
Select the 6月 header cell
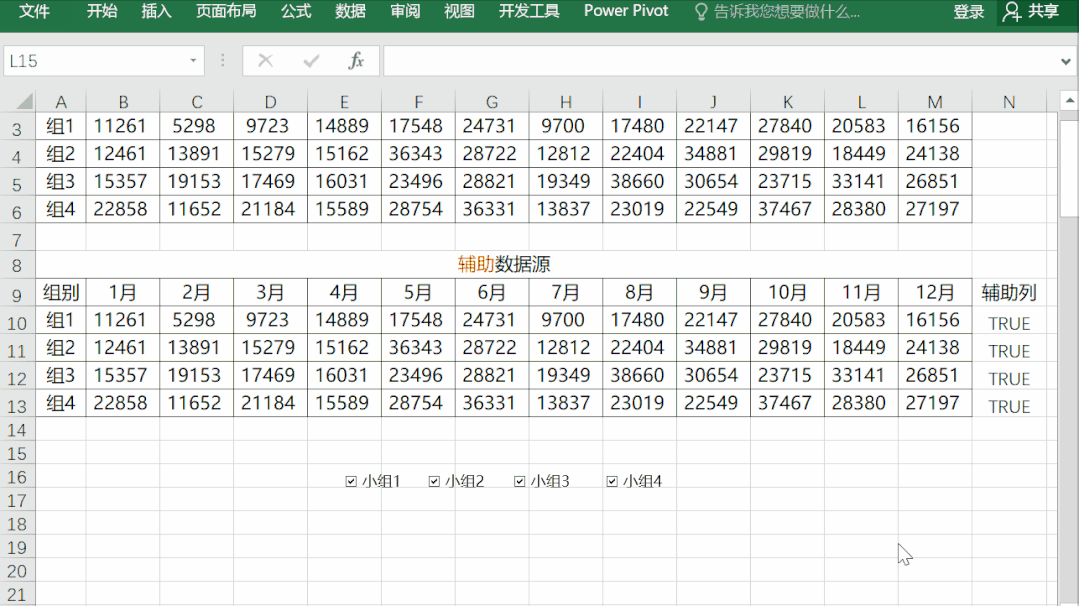[491, 292]
